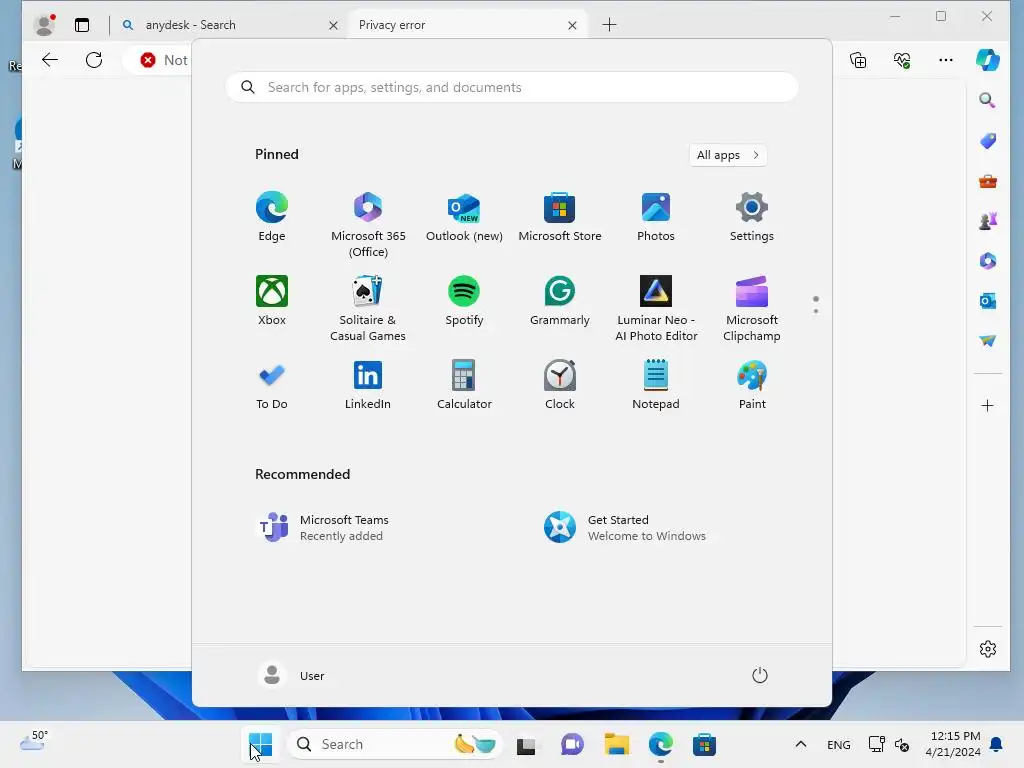Screen dimensions: 1024x768
Task: Launch Spotify from pinned apps
Action: tap(464, 301)
